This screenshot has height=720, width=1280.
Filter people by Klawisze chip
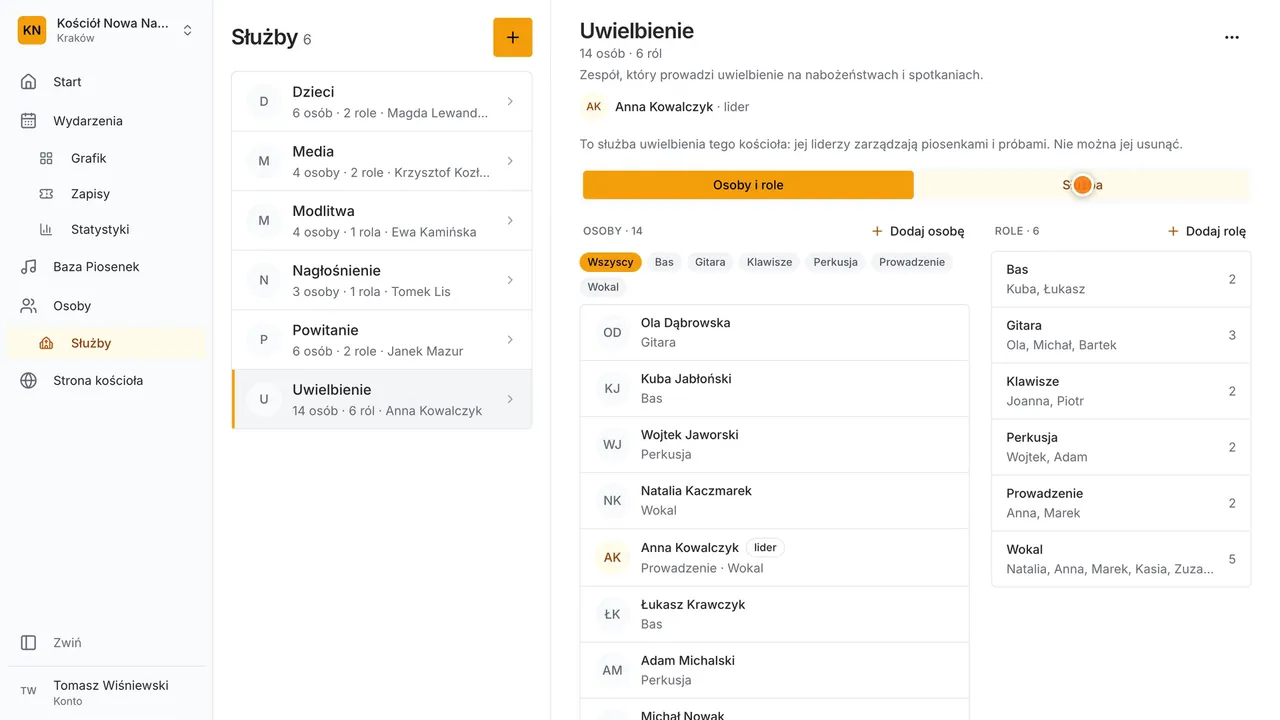click(769, 262)
